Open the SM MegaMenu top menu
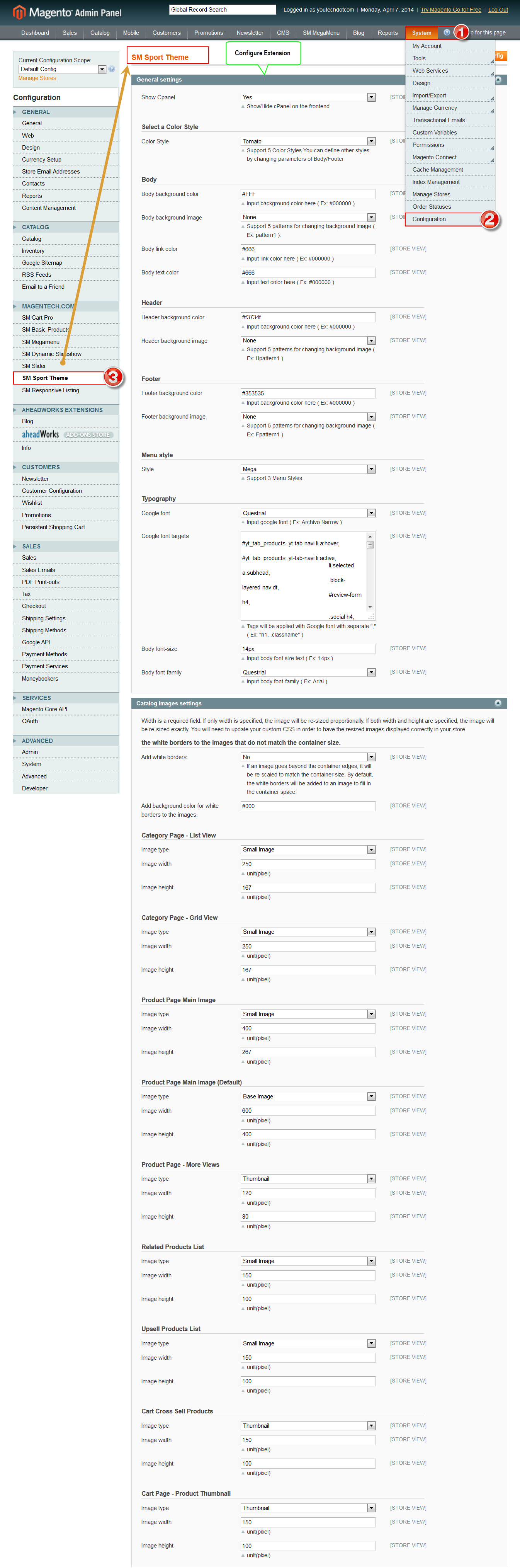 coord(321,33)
